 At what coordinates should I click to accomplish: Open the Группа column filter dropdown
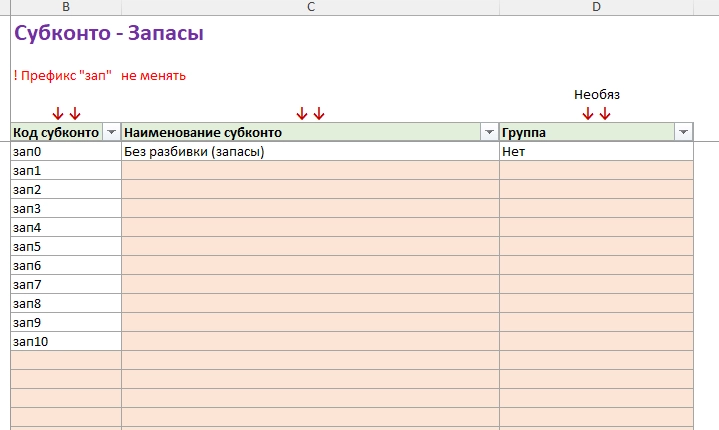click(683, 132)
